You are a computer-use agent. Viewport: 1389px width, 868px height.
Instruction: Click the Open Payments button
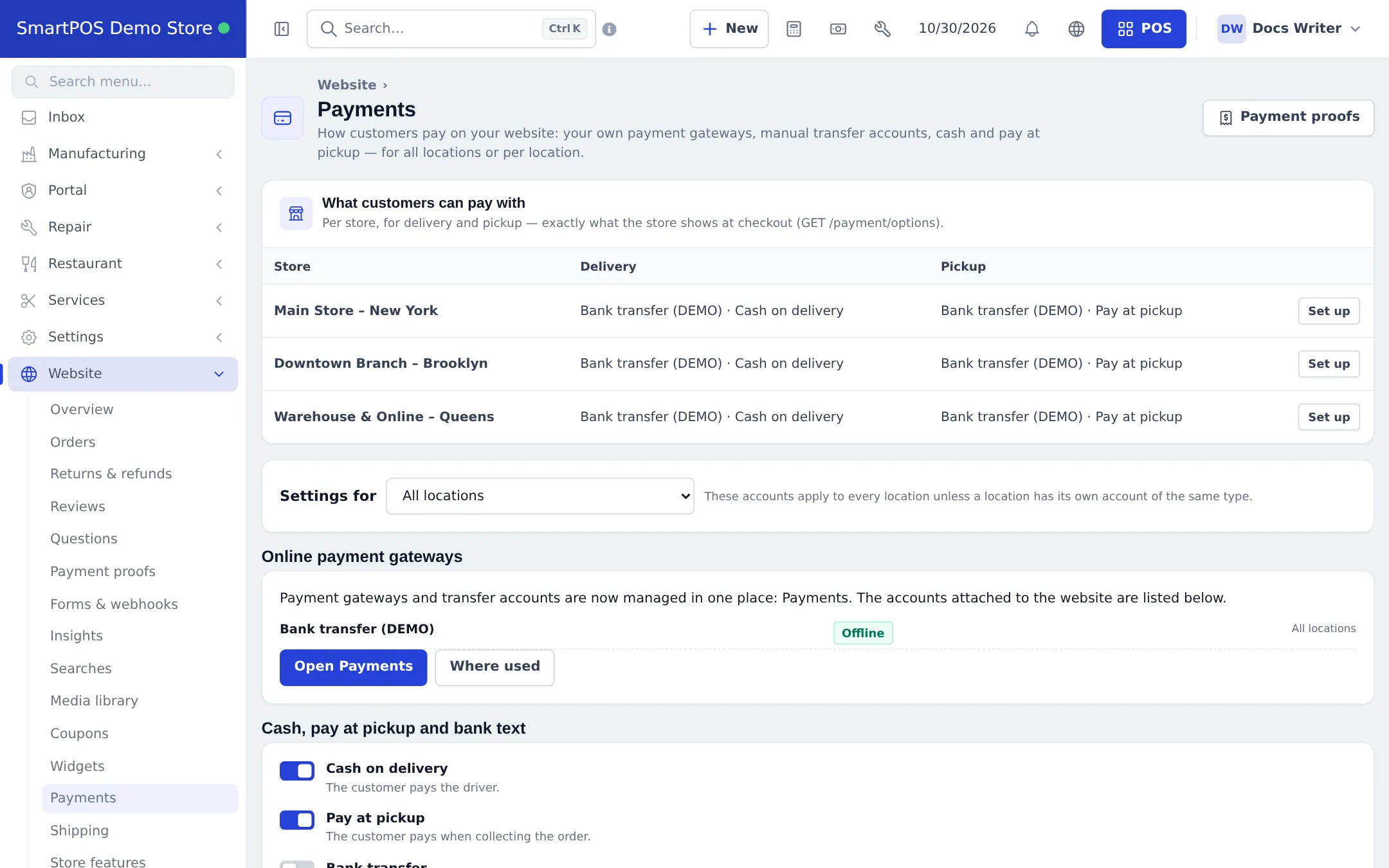pyautogui.click(x=353, y=667)
